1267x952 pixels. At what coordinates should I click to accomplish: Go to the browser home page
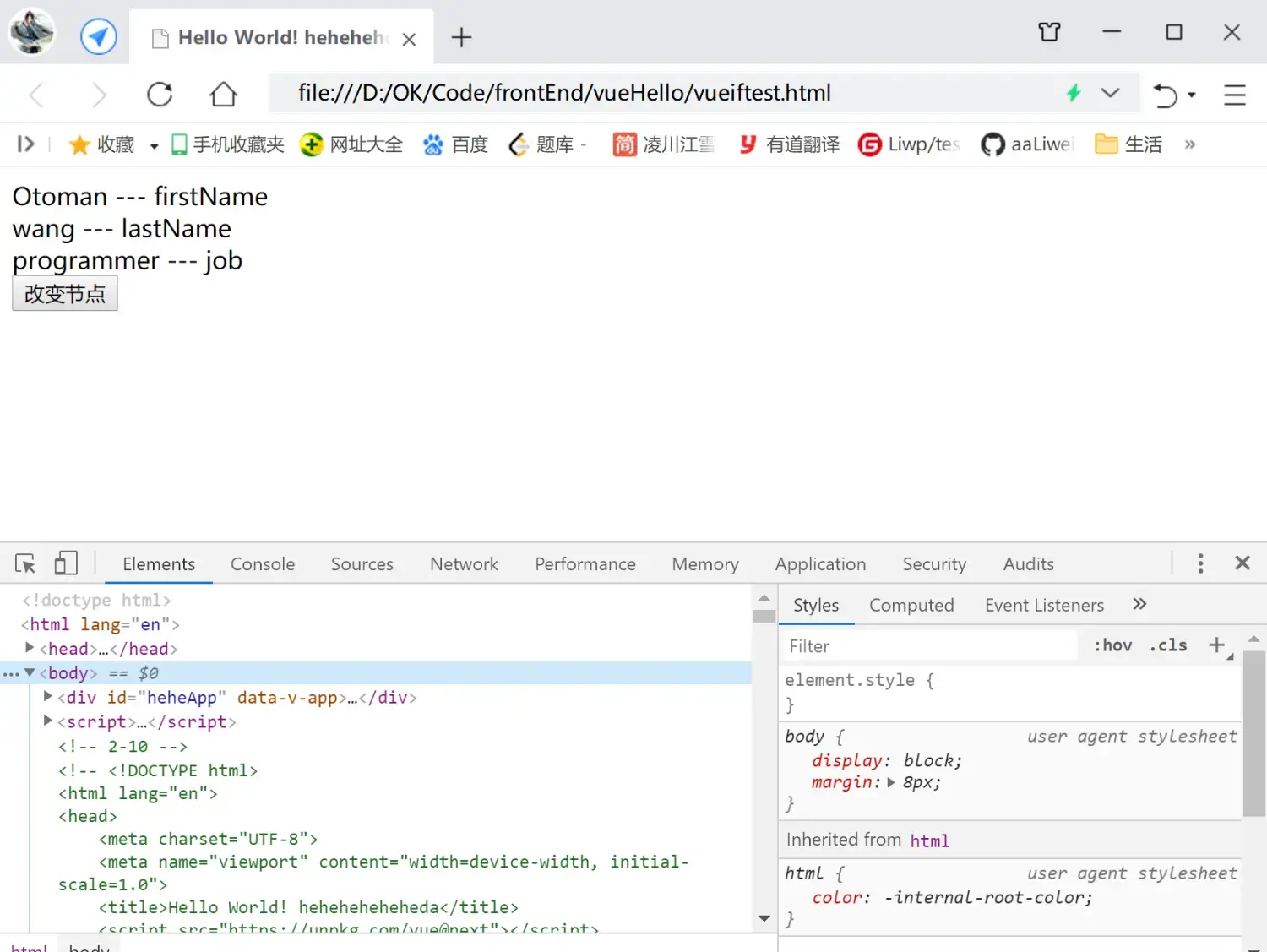click(223, 94)
